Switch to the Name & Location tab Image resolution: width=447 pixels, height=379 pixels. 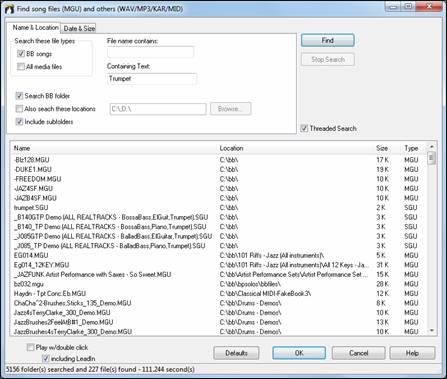coord(35,28)
